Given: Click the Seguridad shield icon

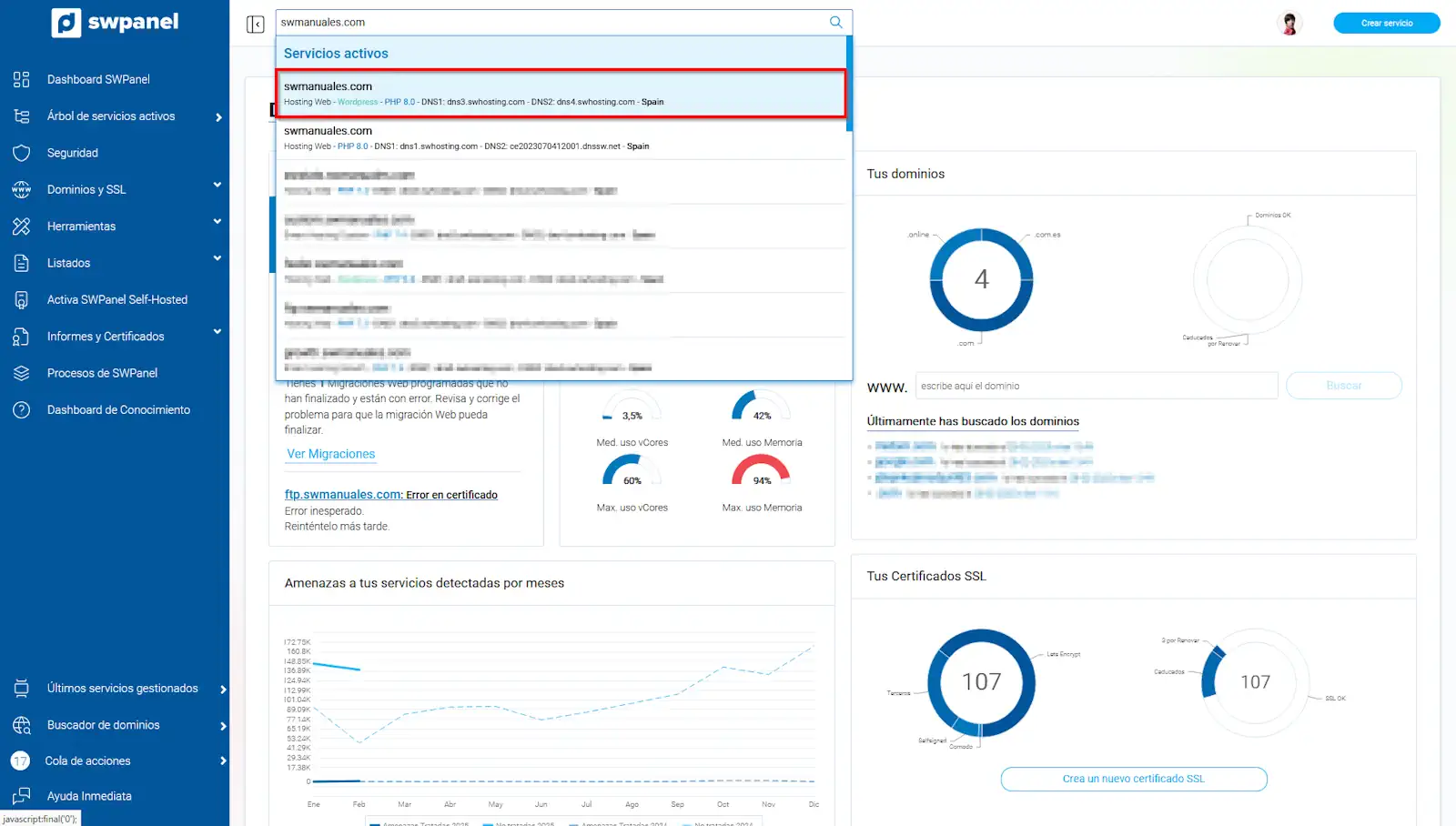Looking at the screenshot, I should pyautogui.click(x=22, y=153).
